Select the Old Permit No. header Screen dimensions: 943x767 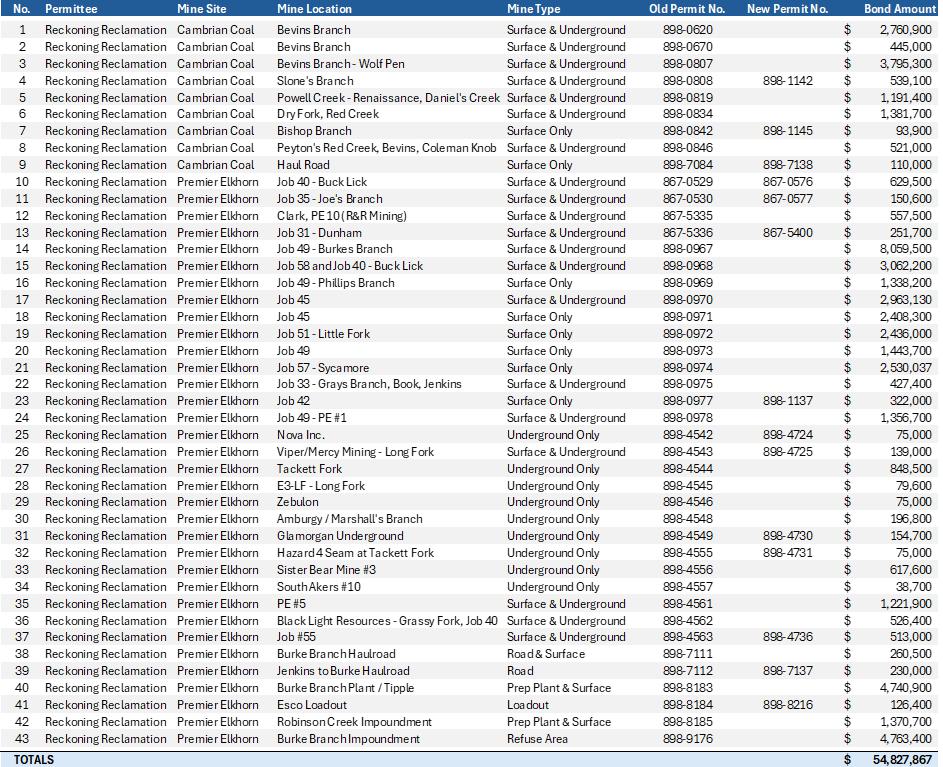[687, 9]
